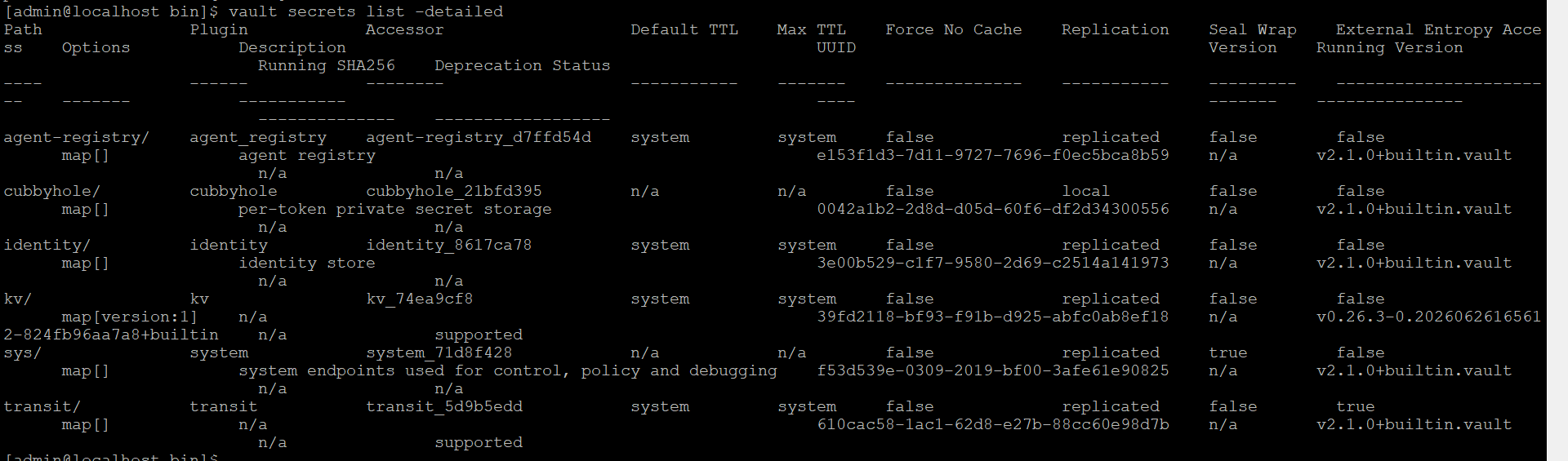Click the UUID starting with e153f1d3
This screenshot has width=1568, height=461.
click(x=993, y=155)
